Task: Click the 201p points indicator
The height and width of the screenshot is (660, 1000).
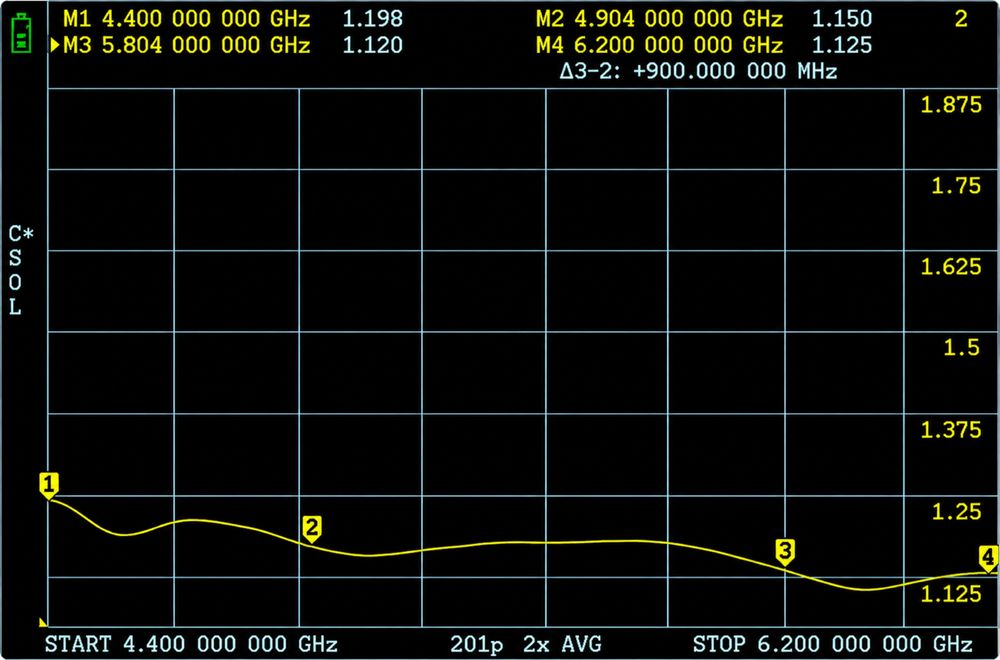Action: tap(477, 643)
